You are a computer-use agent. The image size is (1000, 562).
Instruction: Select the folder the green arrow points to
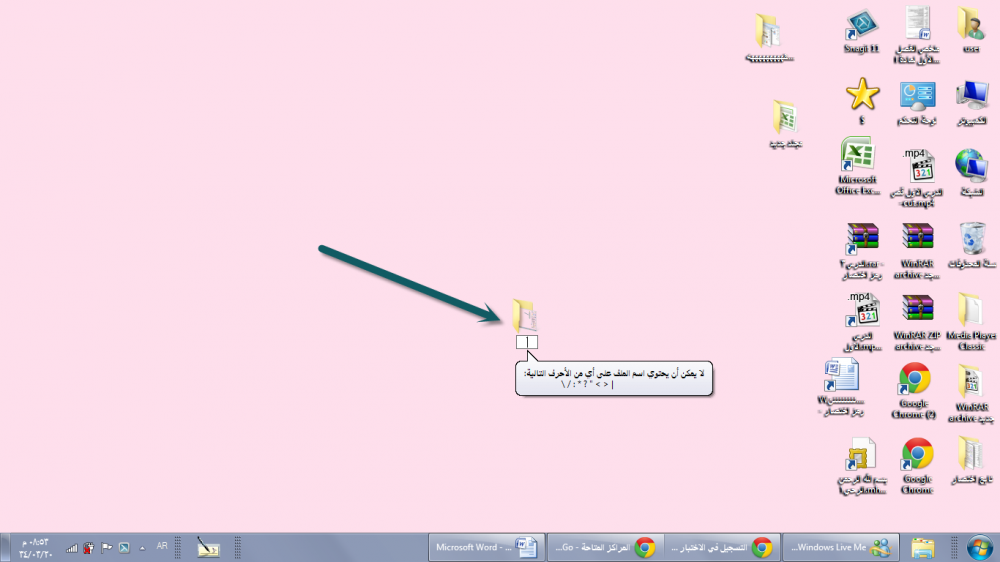(526, 315)
